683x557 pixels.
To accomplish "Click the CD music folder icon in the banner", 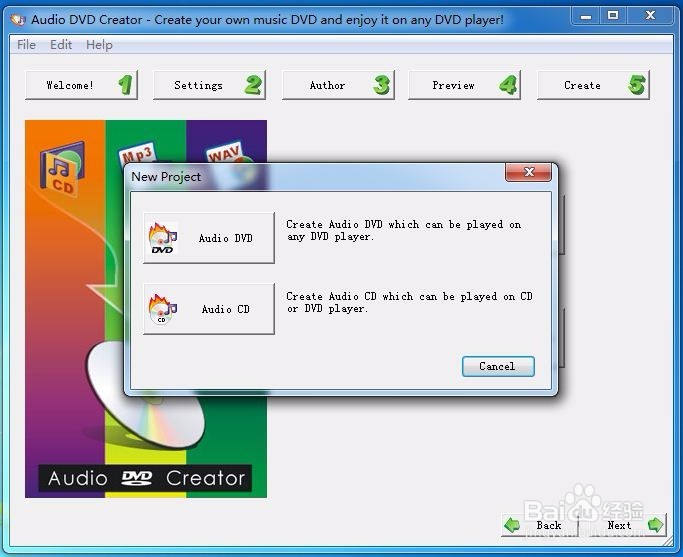I will tap(62, 168).
